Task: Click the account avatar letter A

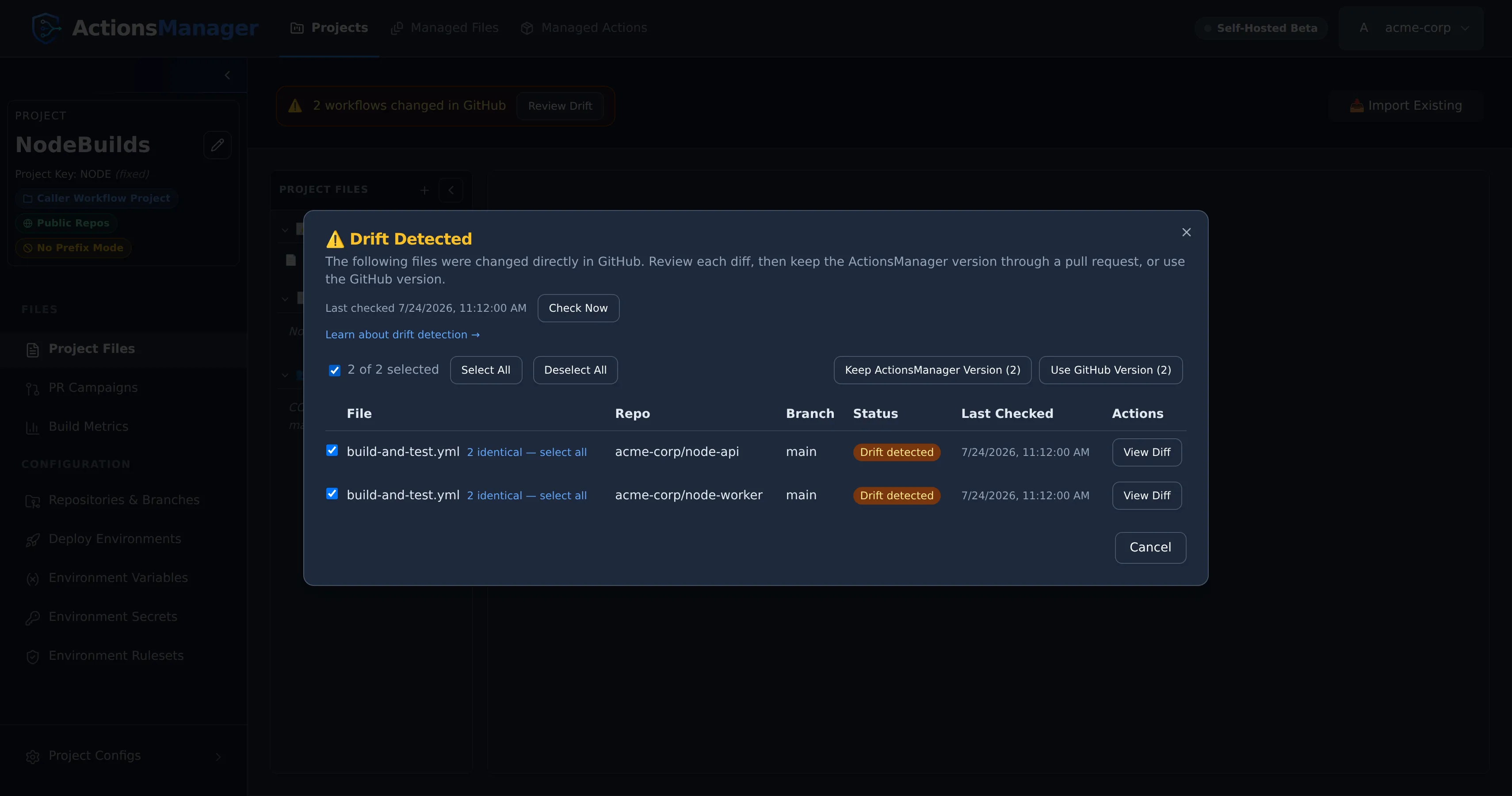Action: (x=1363, y=27)
